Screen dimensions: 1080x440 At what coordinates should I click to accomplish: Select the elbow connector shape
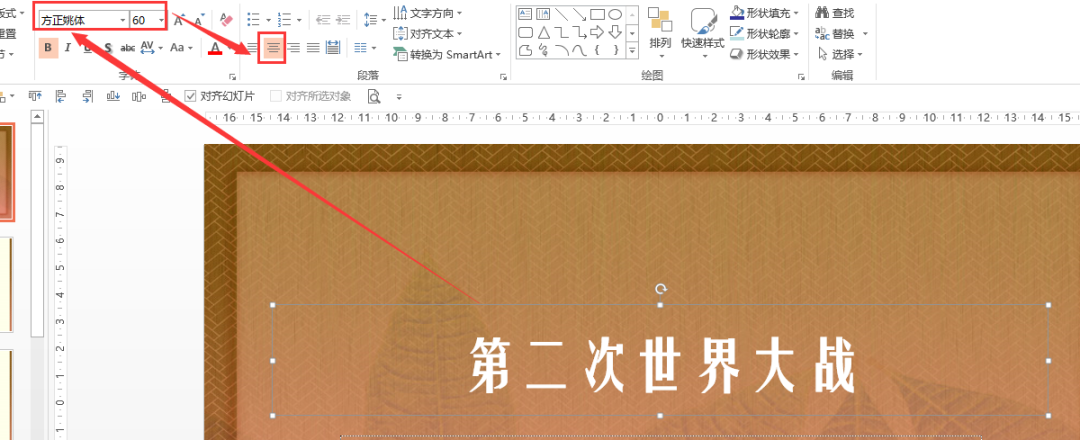point(561,32)
